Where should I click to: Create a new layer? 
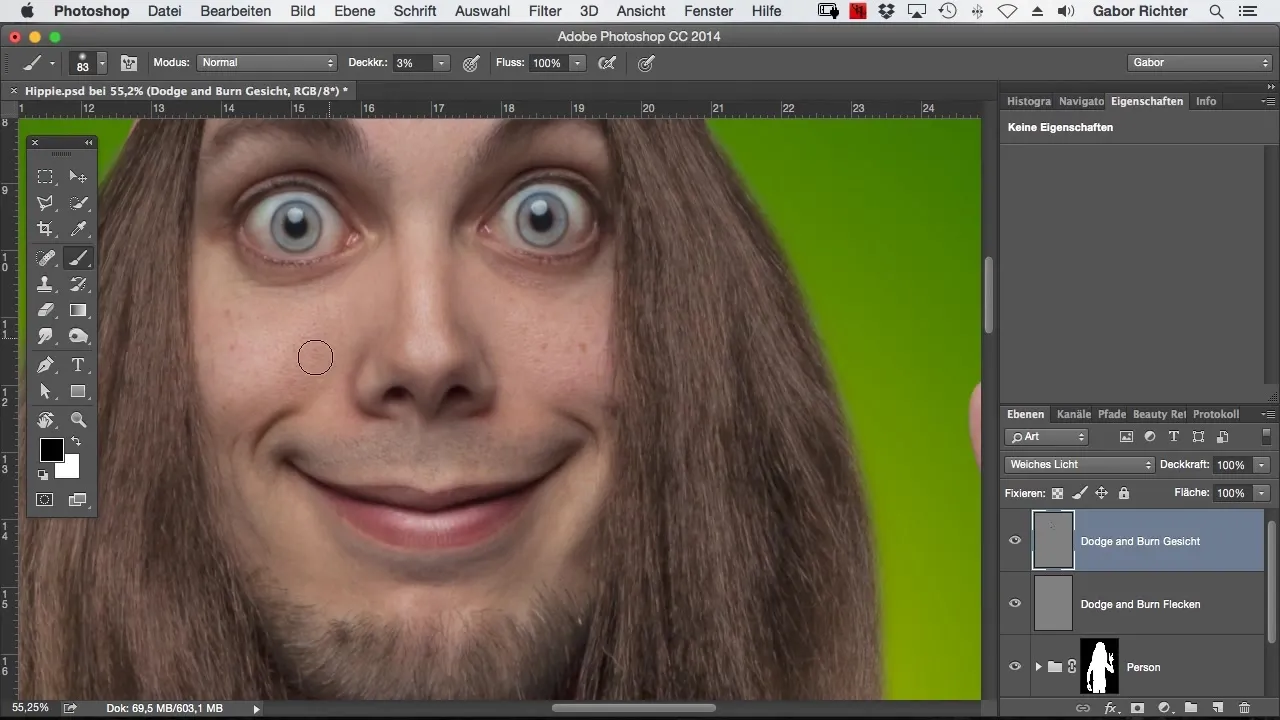1217,708
